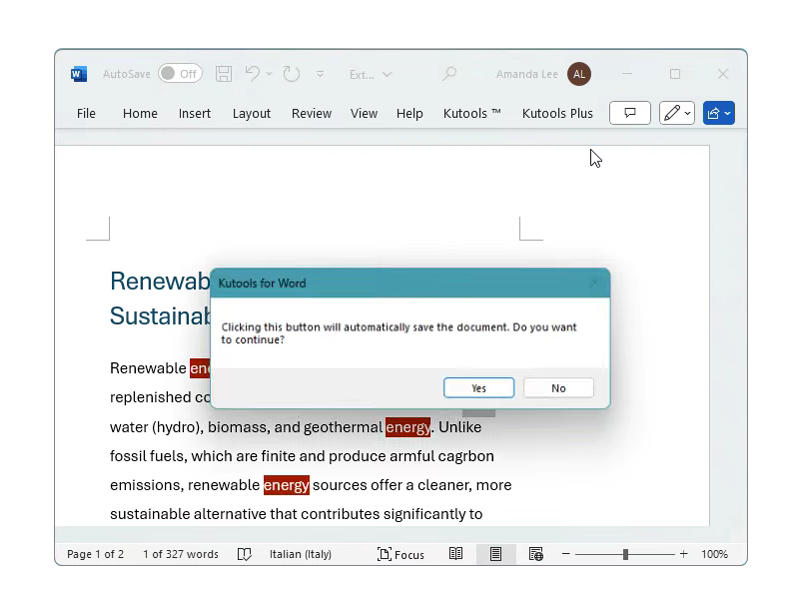Toggle the AutoSave switch

tap(180, 74)
